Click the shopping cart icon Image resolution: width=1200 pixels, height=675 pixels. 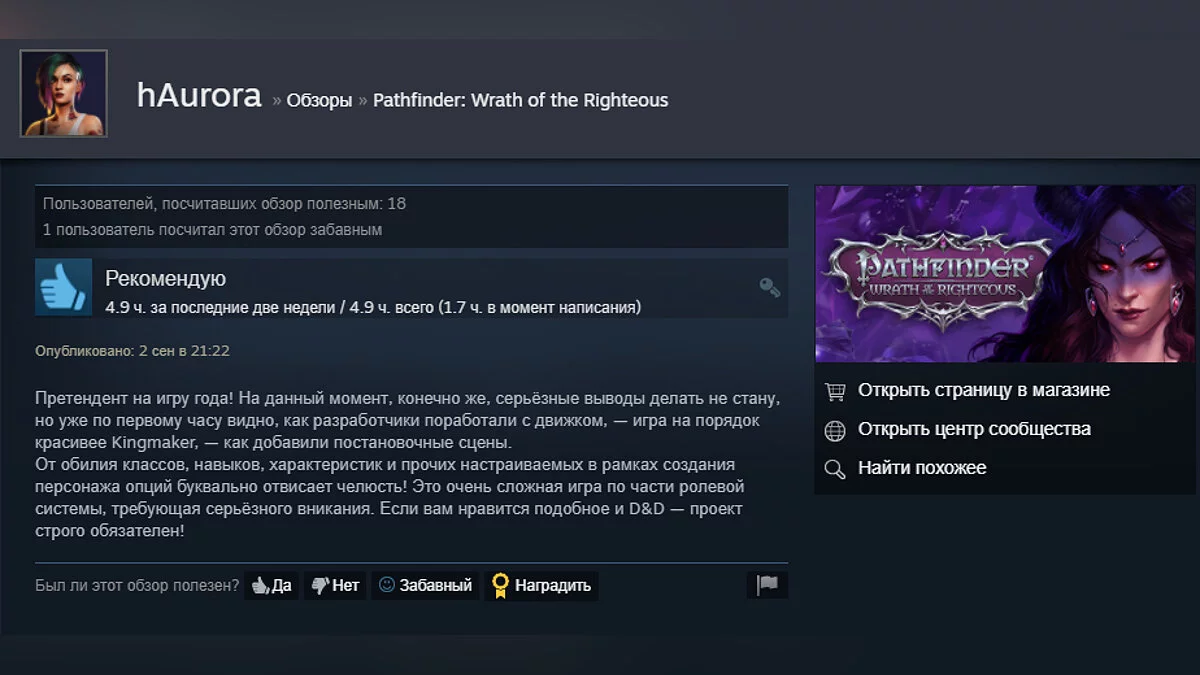tap(835, 390)
